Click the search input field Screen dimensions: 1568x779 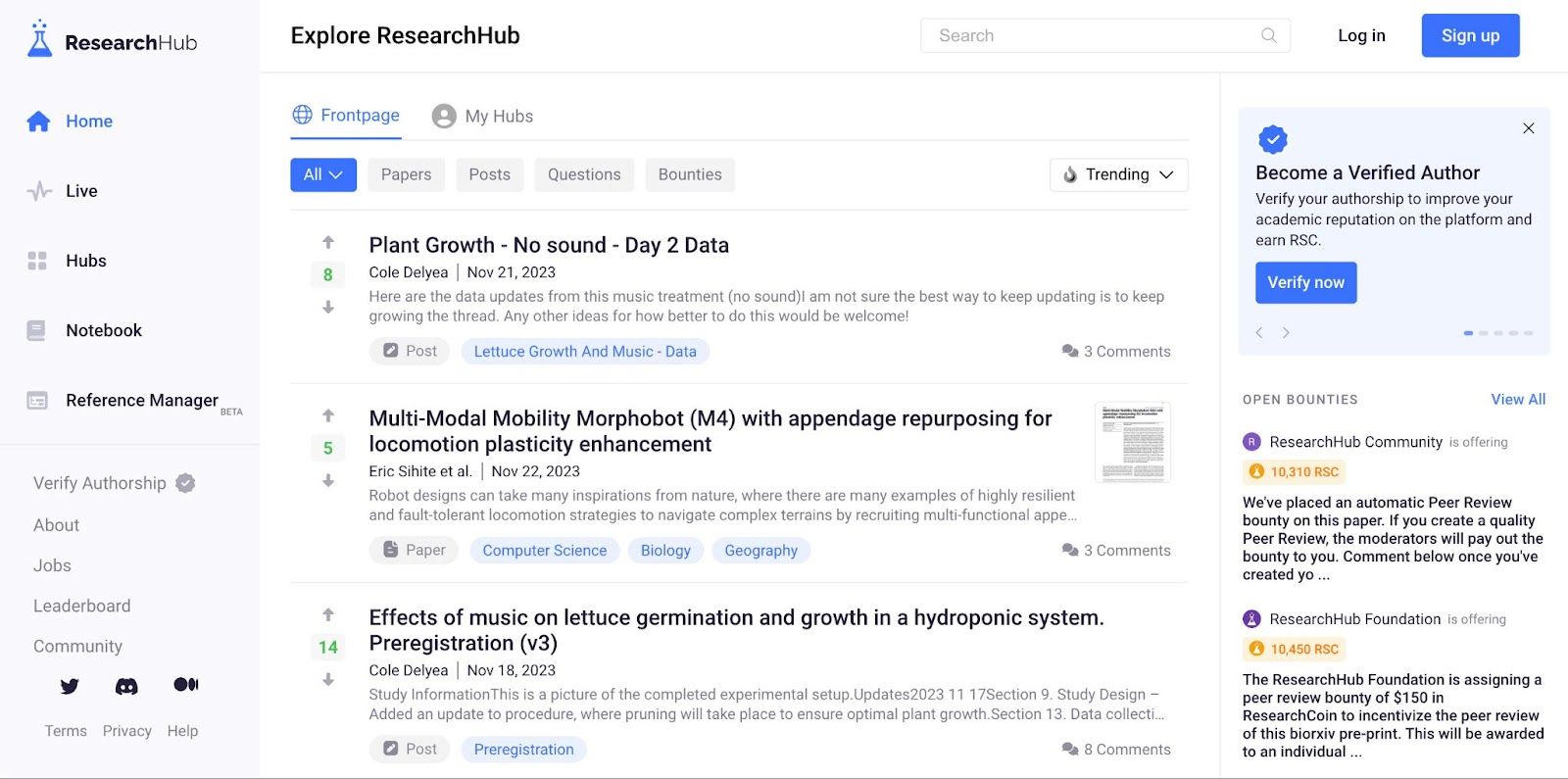[x=1105, y=35]
